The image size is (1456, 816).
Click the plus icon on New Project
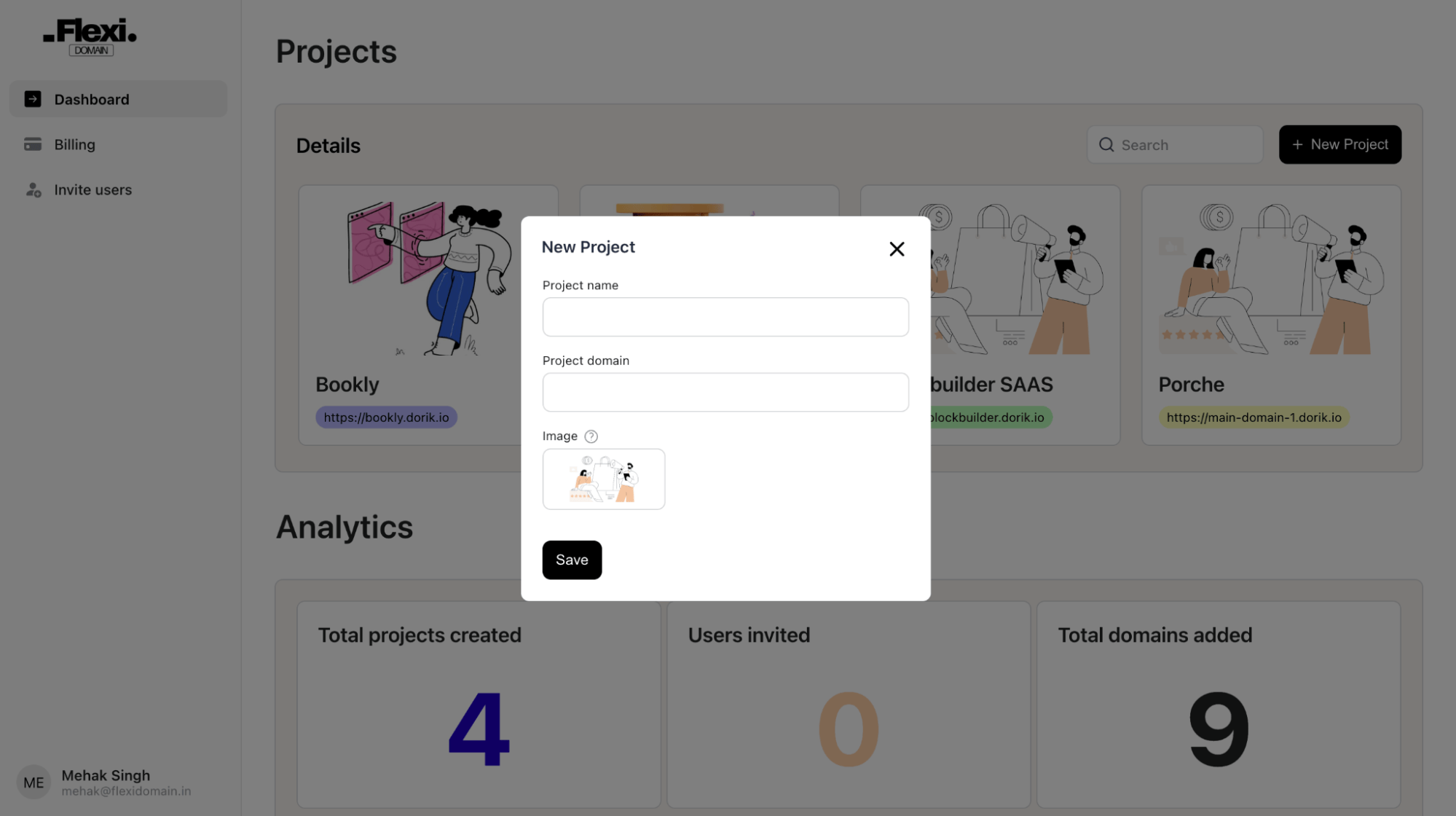pos(1297,145)
